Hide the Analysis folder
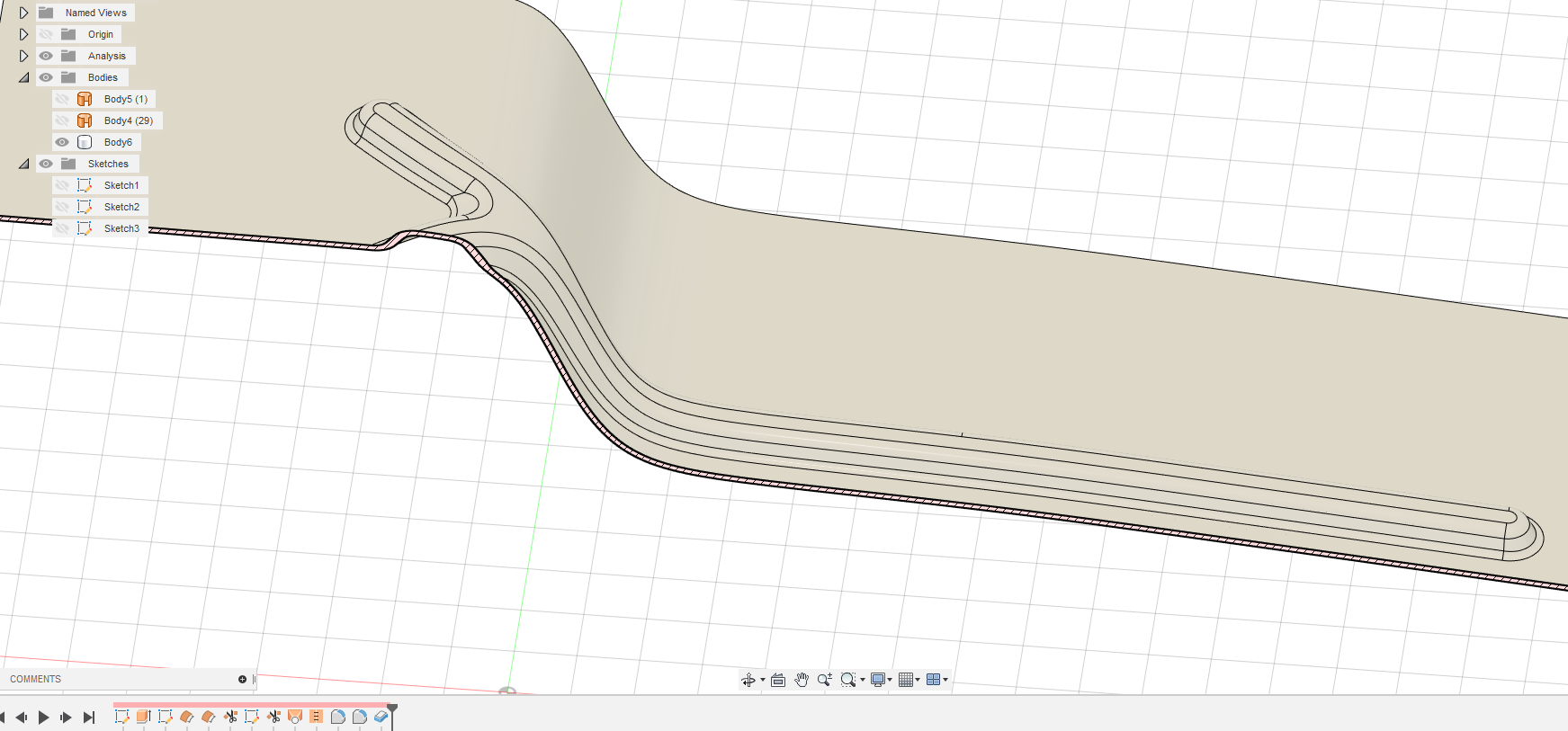The width and height of the screenshot is (1568, 731). 46,56
